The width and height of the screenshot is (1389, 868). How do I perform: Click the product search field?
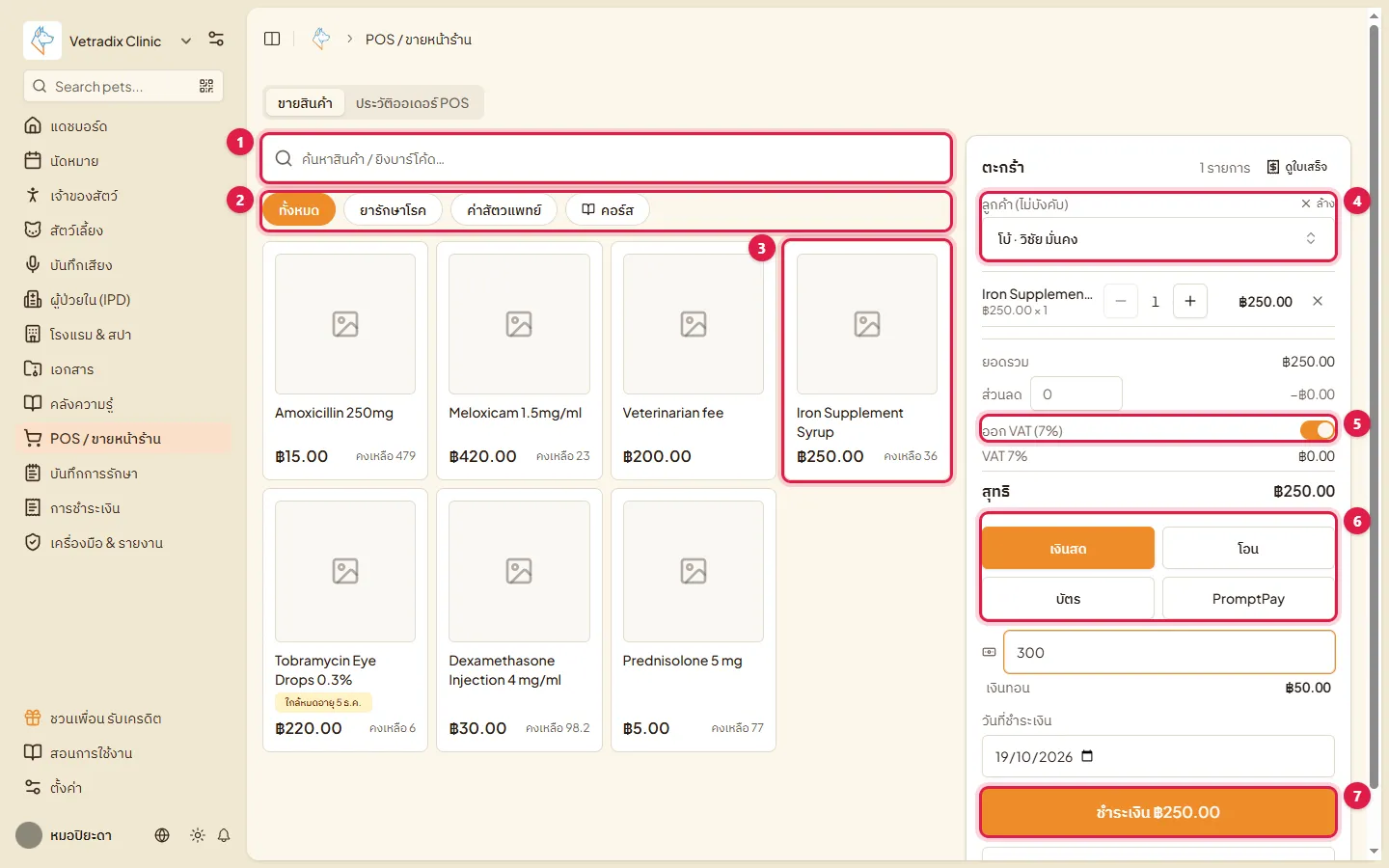pos(607,158)
